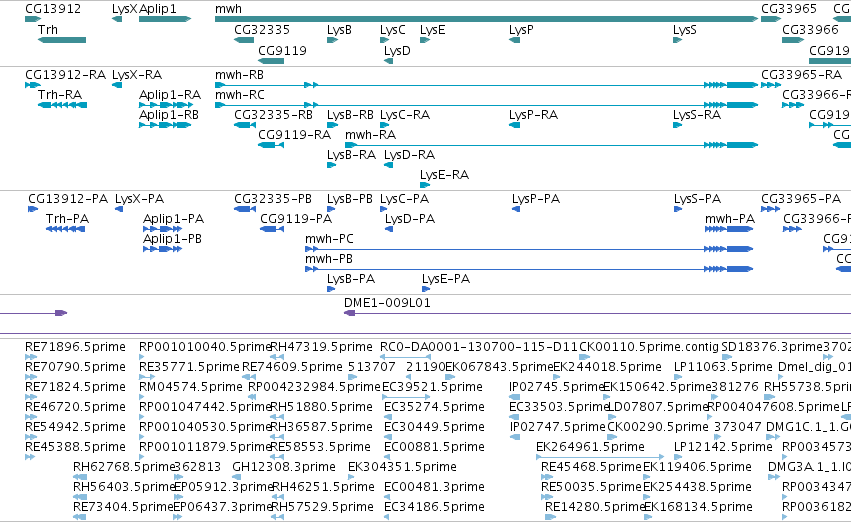Click the LysB-PA protein label

[351, 279]
